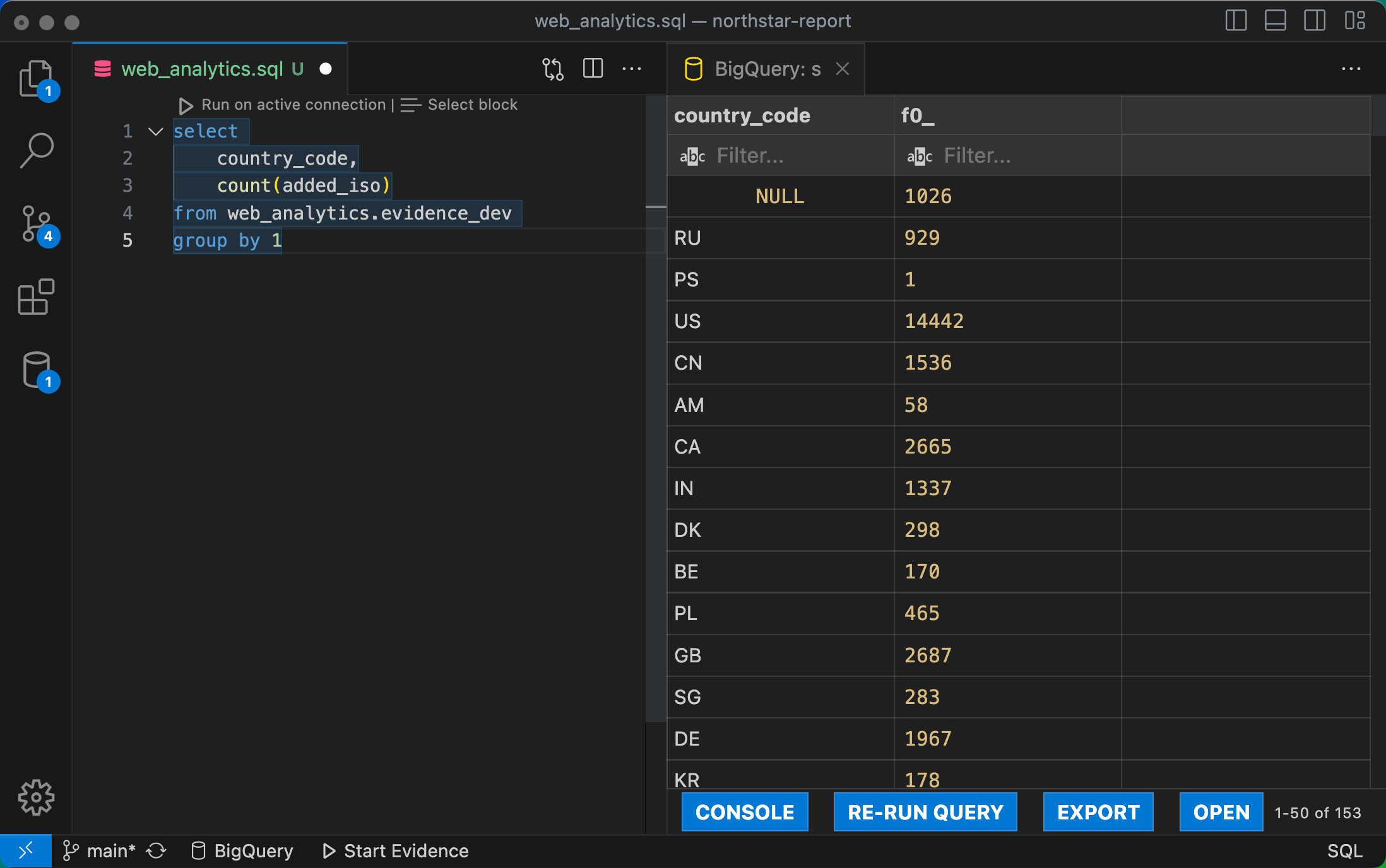
Task: Click the editor minimap scrollbar
Action: (x=656, y=410)
